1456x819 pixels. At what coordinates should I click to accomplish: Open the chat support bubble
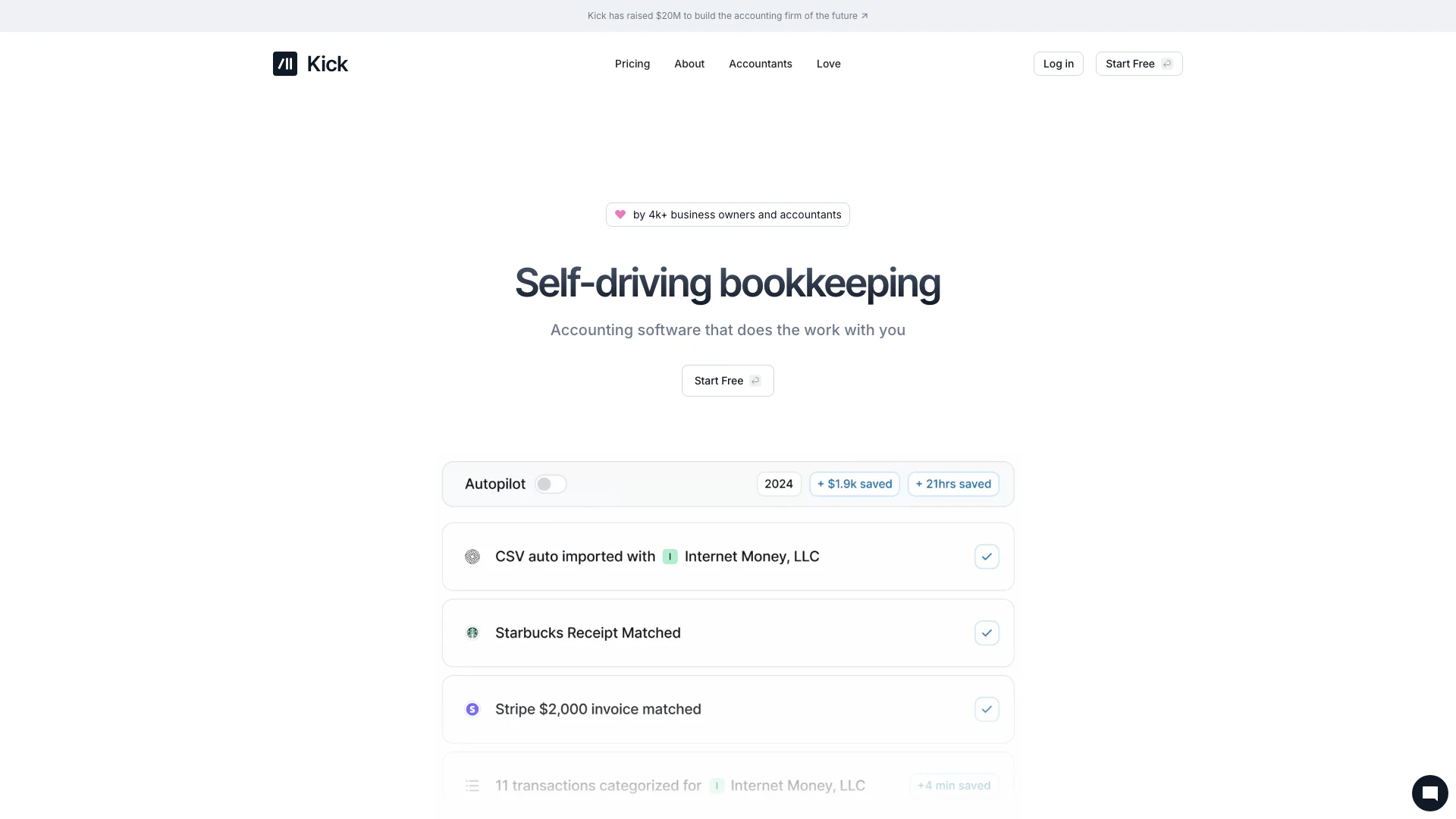tap(1430, 792)
